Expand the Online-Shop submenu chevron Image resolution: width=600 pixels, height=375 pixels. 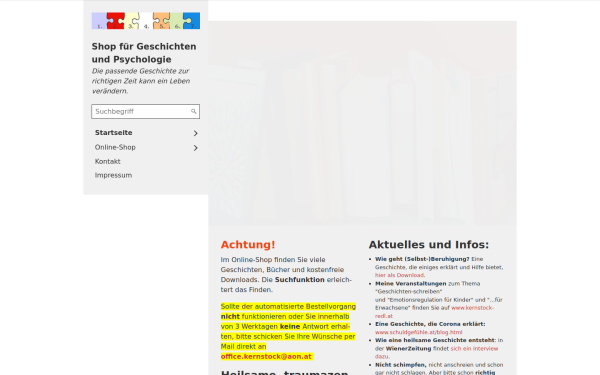(196, 148)
